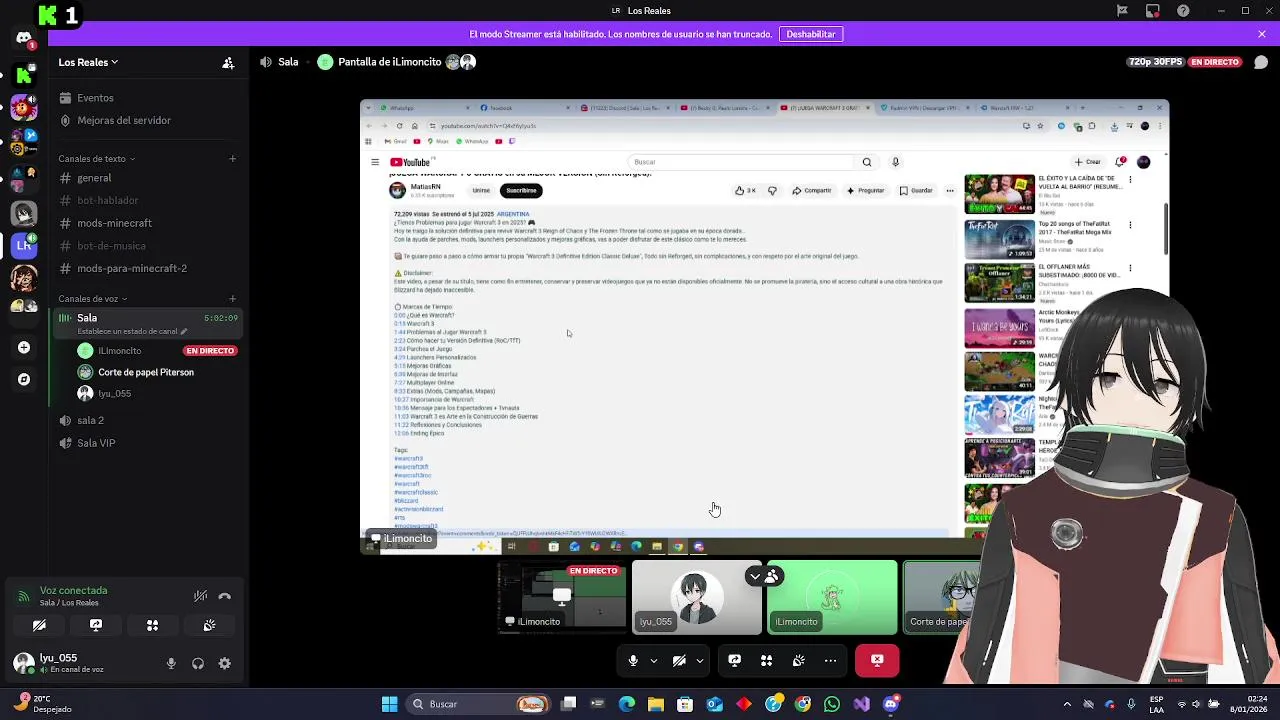Join the Sala VIP voice channel
Screen dimensions: 1280x720
(x=148, y=443)
